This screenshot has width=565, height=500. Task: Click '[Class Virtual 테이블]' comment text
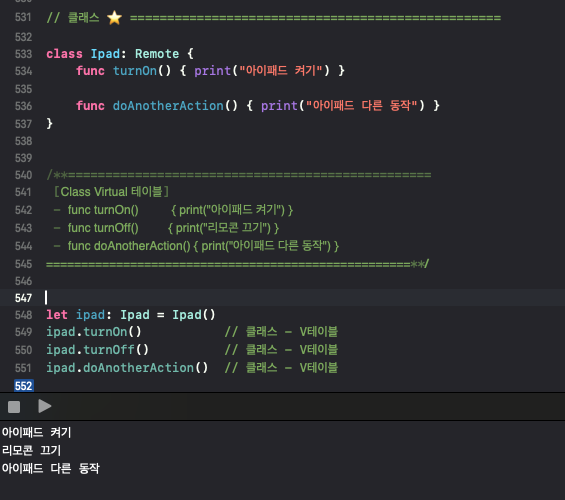point(111,192)
